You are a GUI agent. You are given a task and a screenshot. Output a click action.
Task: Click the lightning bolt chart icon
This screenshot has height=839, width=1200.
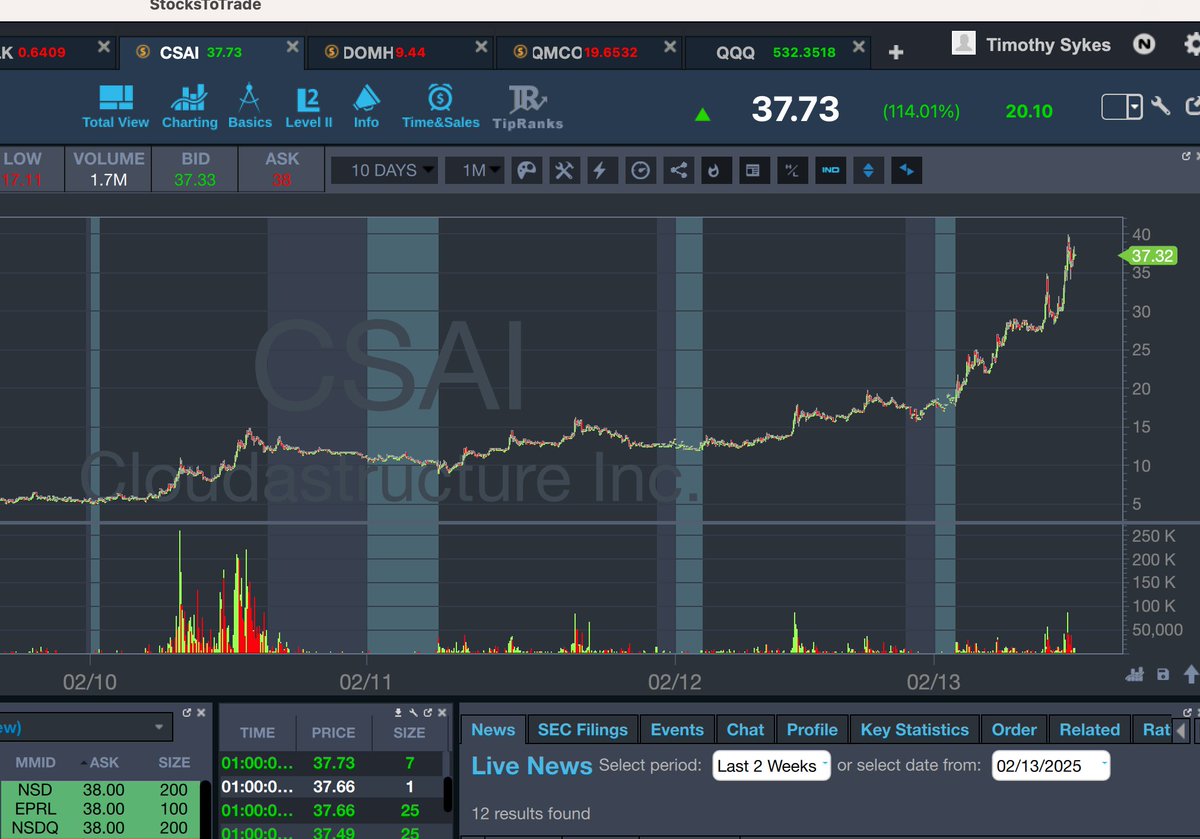tap(600, 171)
